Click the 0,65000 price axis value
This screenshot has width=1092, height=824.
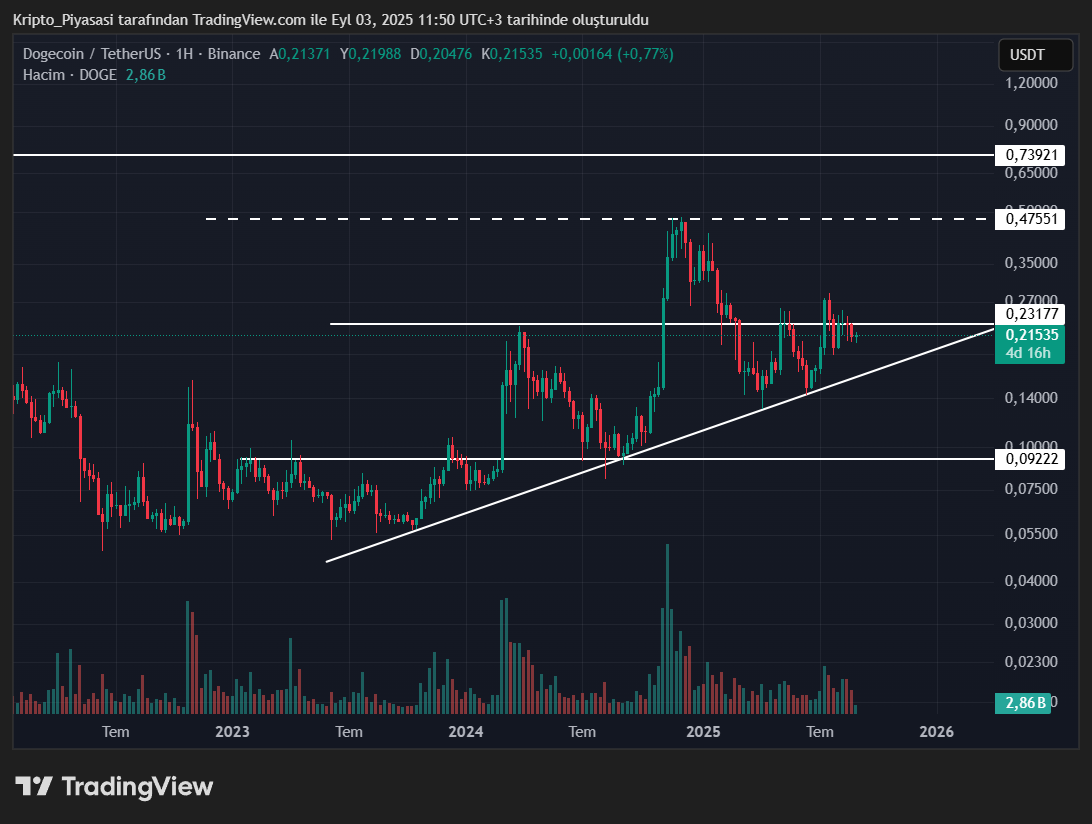(x=1031, y=172)
